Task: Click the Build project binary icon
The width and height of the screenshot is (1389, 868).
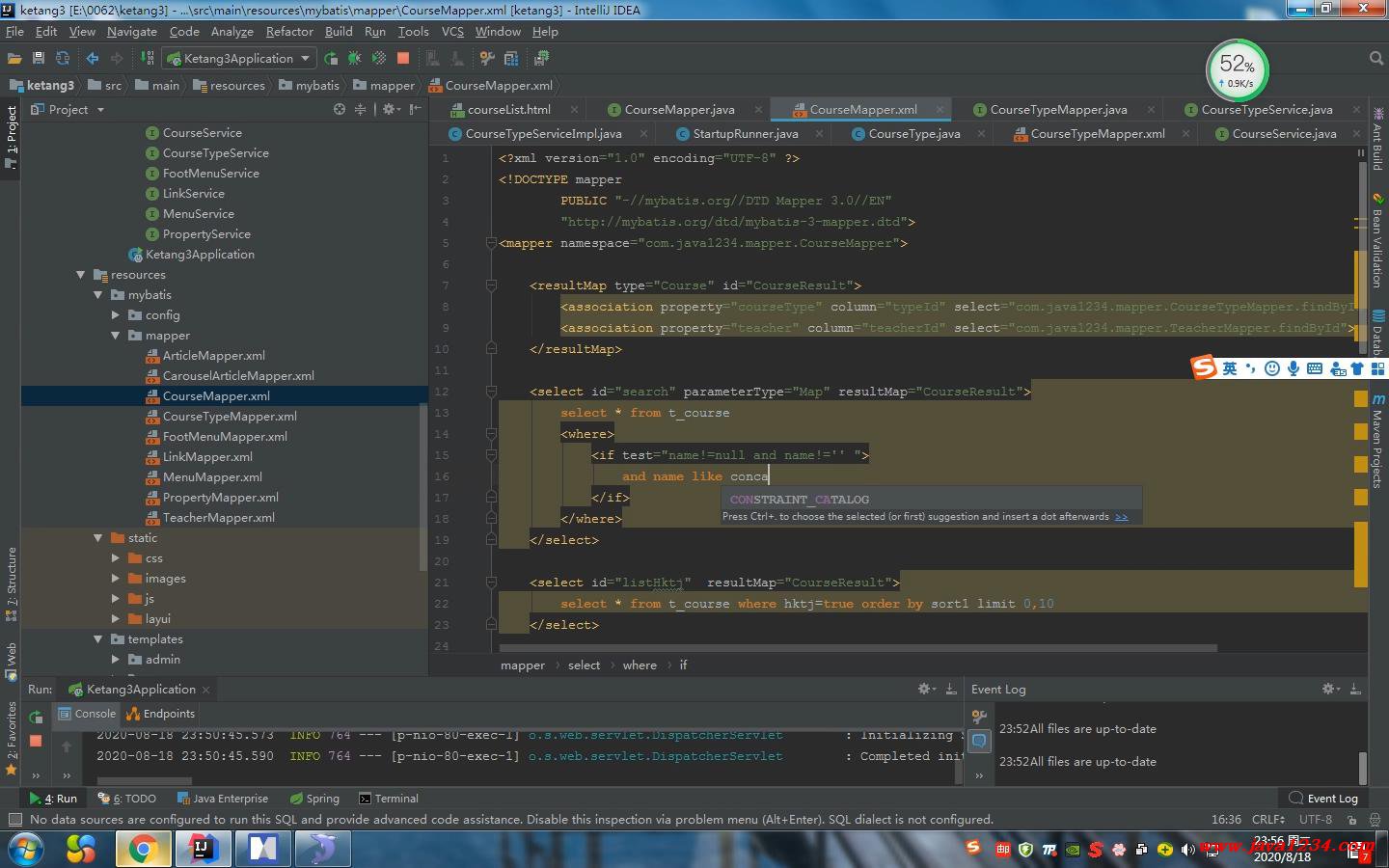Action: (148, 58)
